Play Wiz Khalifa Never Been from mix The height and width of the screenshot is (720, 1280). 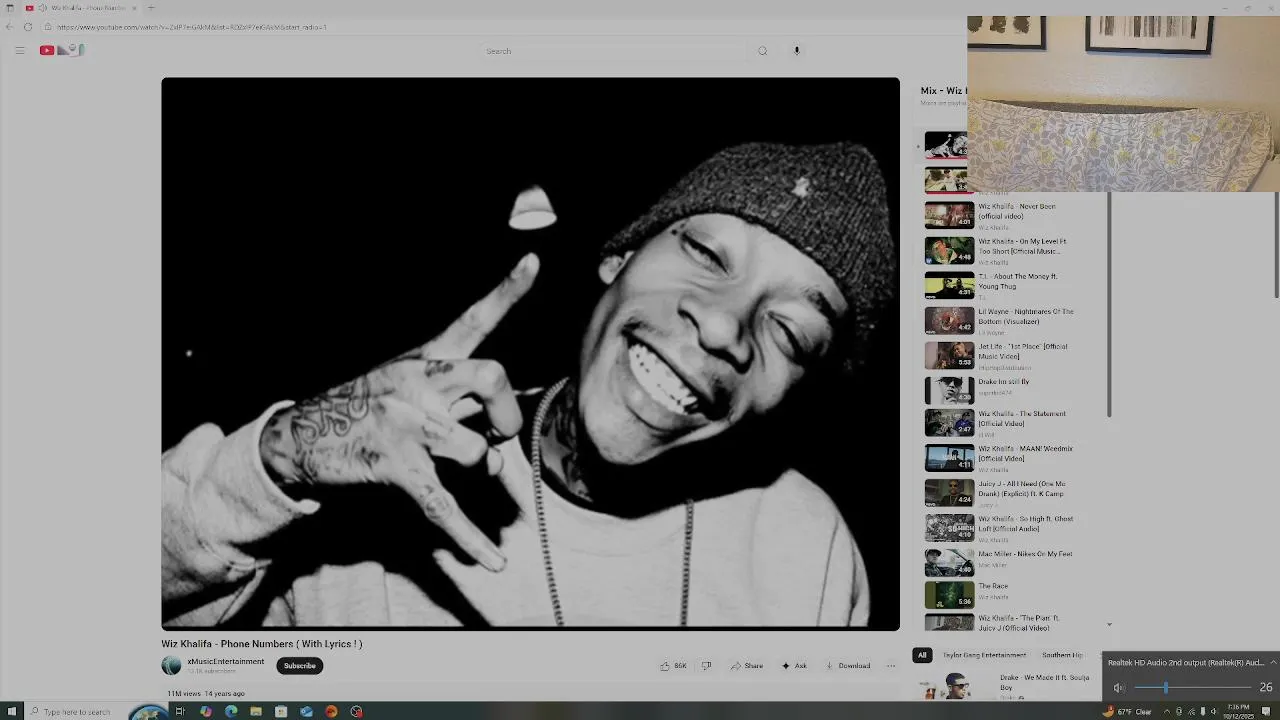pyautogui.click(x=949, y=215)
